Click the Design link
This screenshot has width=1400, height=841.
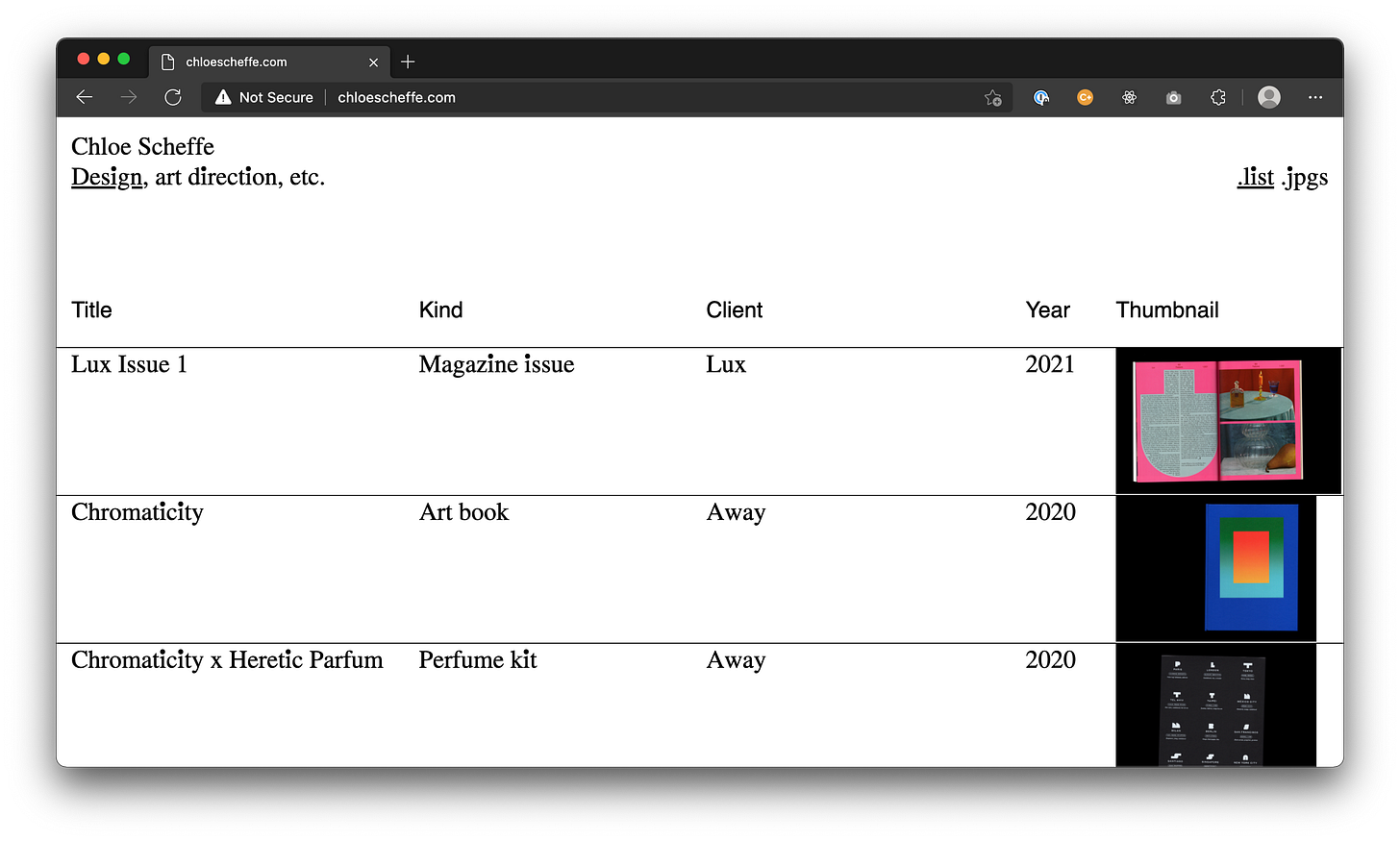(x=107, y=177)
